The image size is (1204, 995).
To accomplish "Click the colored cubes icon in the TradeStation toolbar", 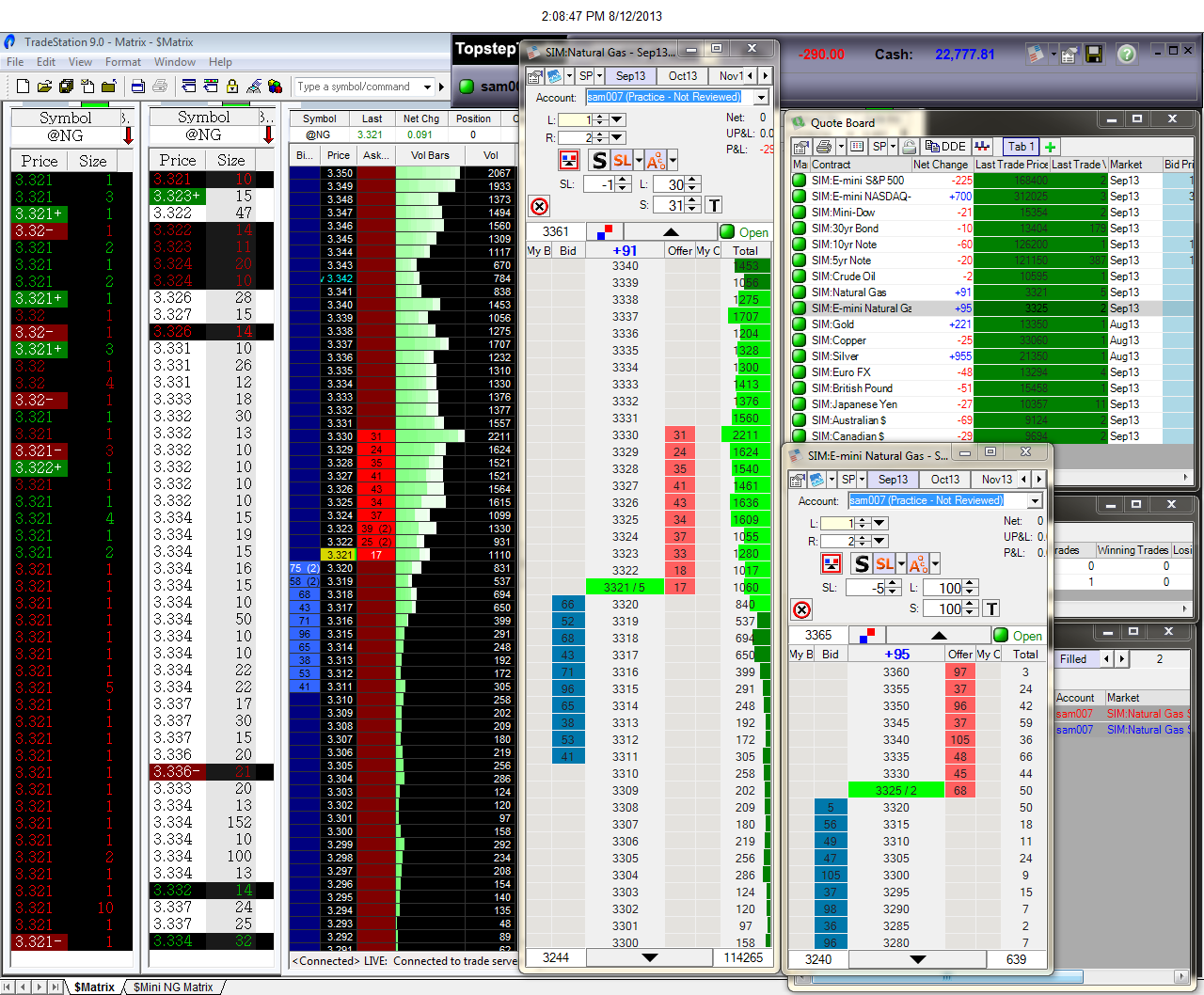I will point(275,87).
